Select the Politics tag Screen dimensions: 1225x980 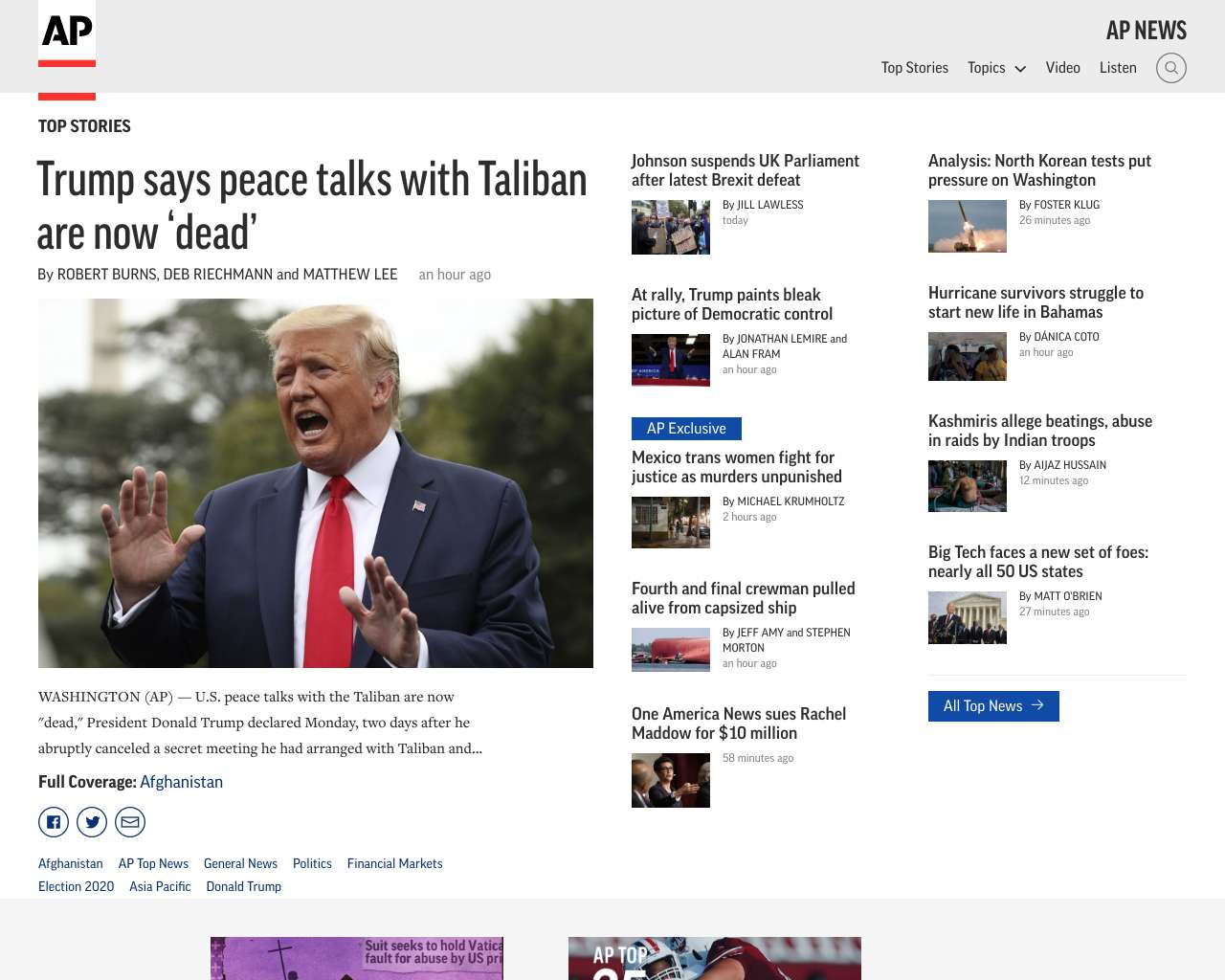tap(312, 863)
